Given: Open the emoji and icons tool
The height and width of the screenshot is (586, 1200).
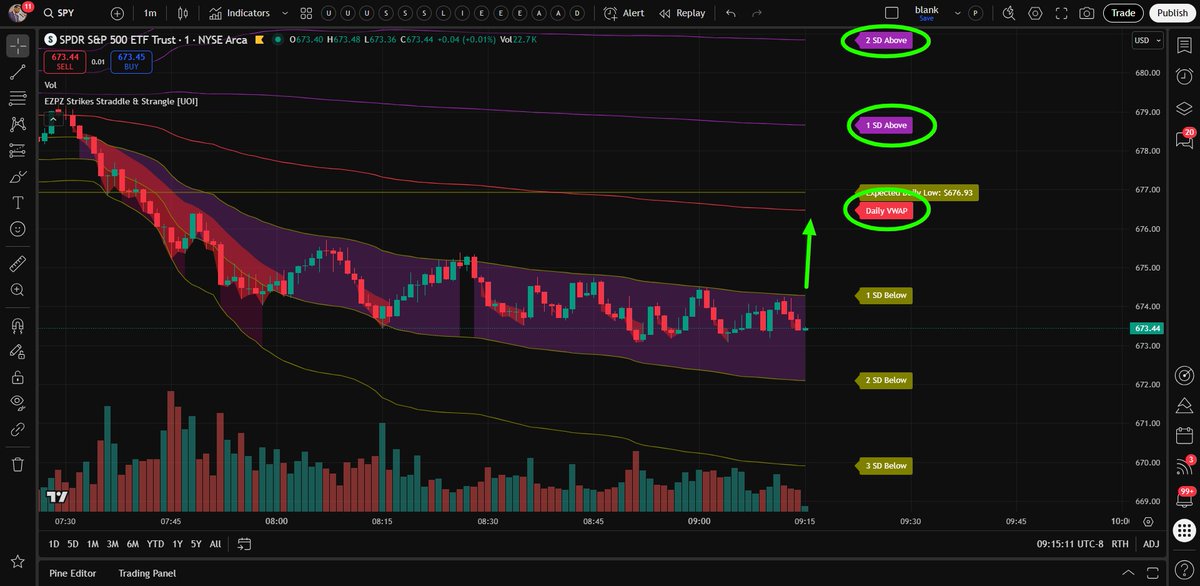Looking at the screenshot, I should [x=17, y=228].
